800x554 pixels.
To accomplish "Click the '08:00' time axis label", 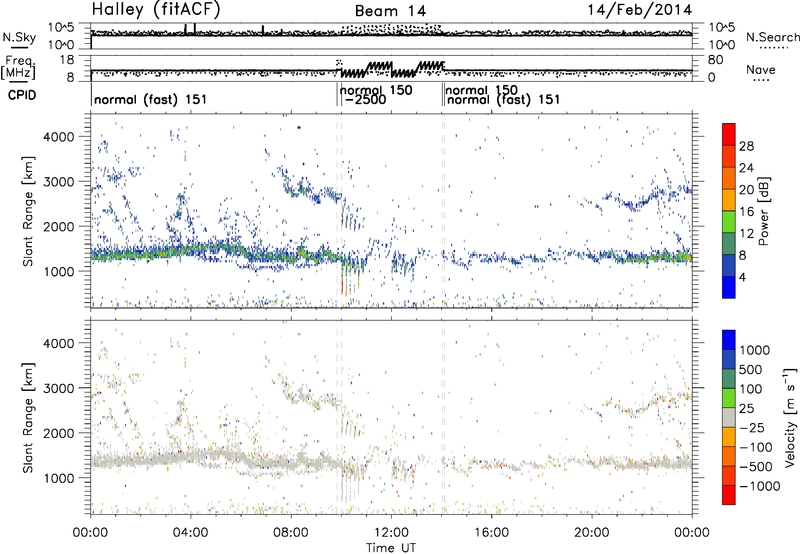I will pyautogui.click(x=291, y=533).
